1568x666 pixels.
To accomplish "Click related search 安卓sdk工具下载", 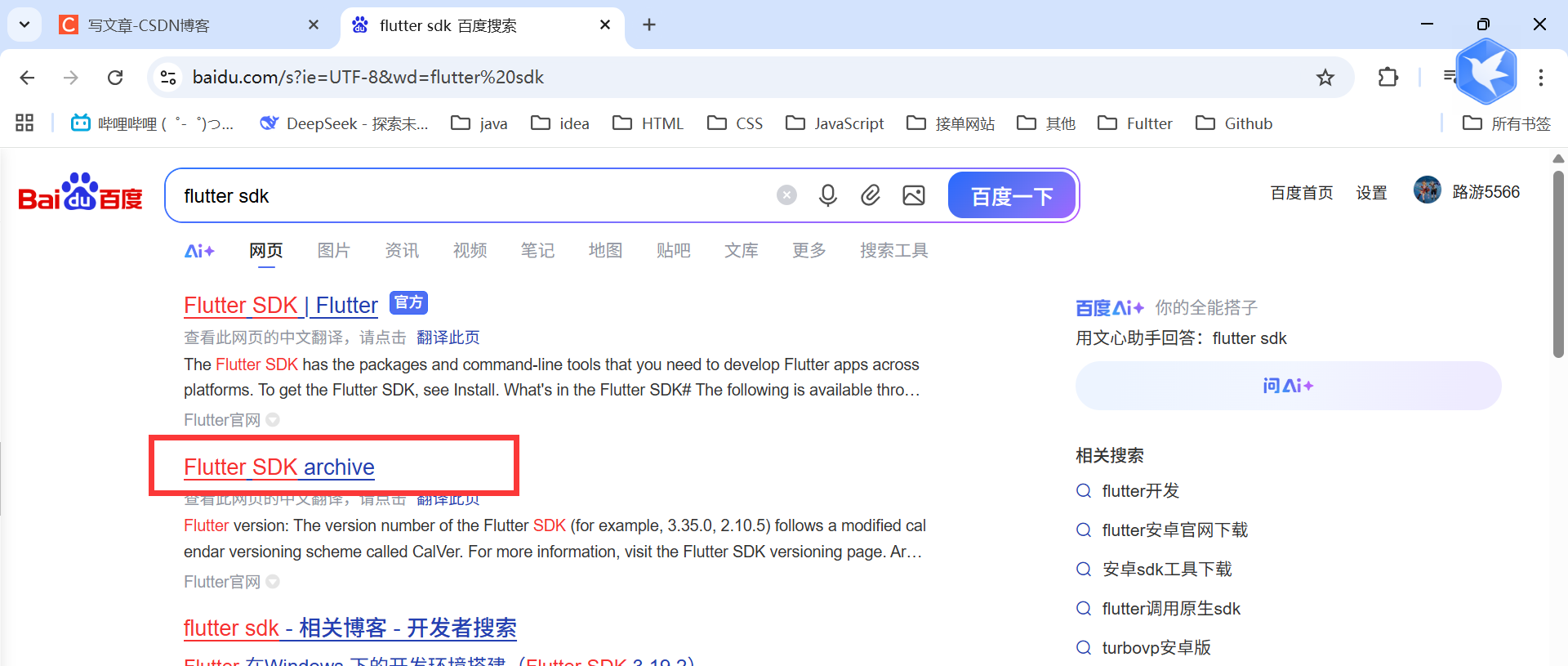I will point(1167,570).
